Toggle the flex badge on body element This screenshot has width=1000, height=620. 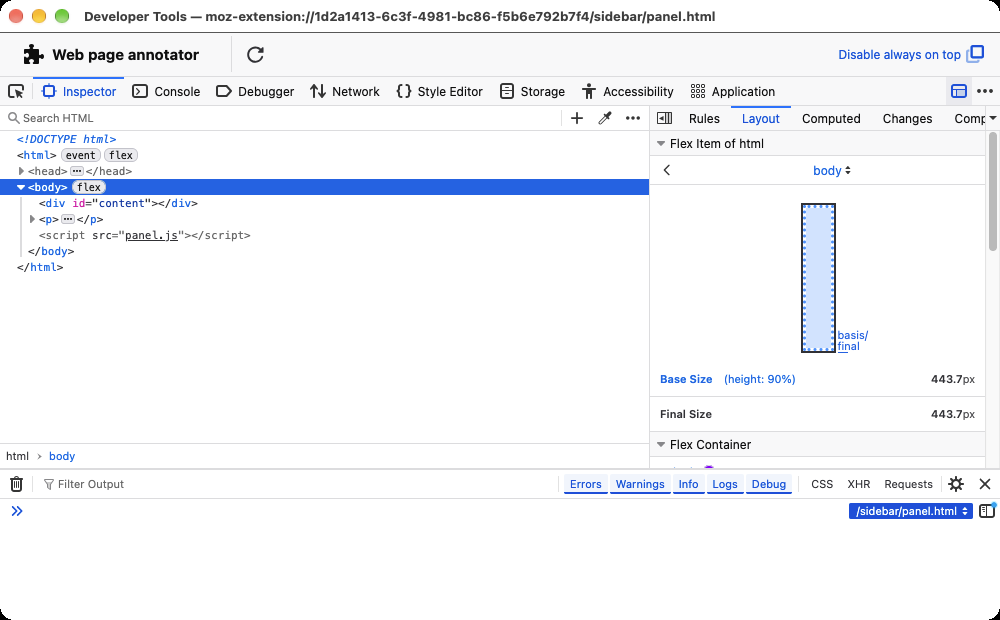point(89,187)
